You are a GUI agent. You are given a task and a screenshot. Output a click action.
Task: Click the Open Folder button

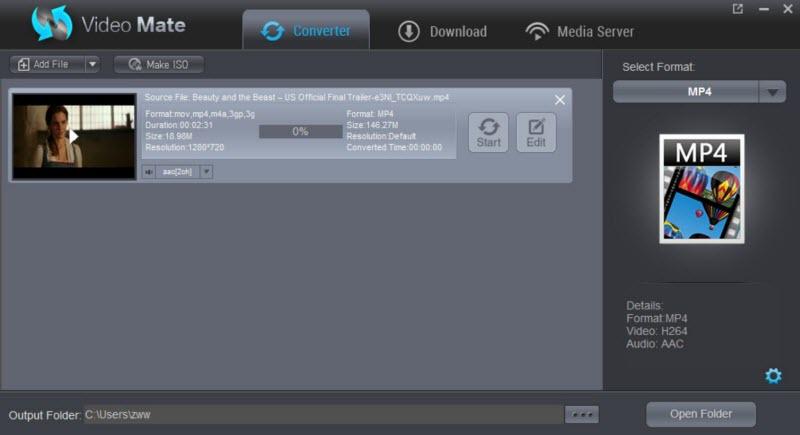[701, 414]
